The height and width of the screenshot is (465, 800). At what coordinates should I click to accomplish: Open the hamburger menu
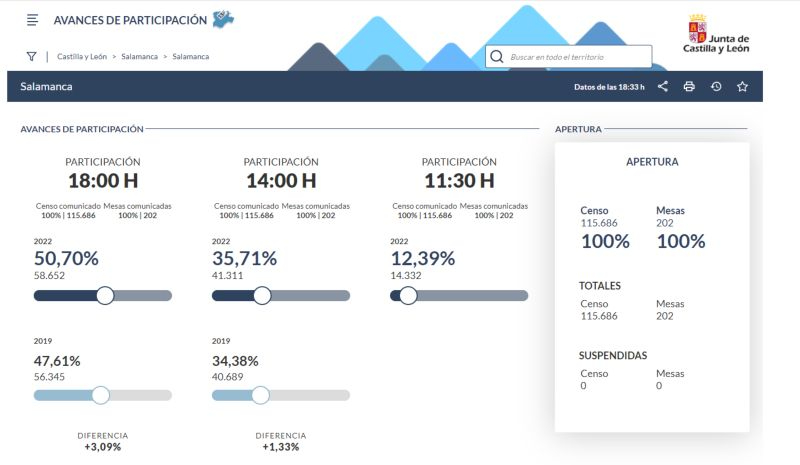click(33, 20)
